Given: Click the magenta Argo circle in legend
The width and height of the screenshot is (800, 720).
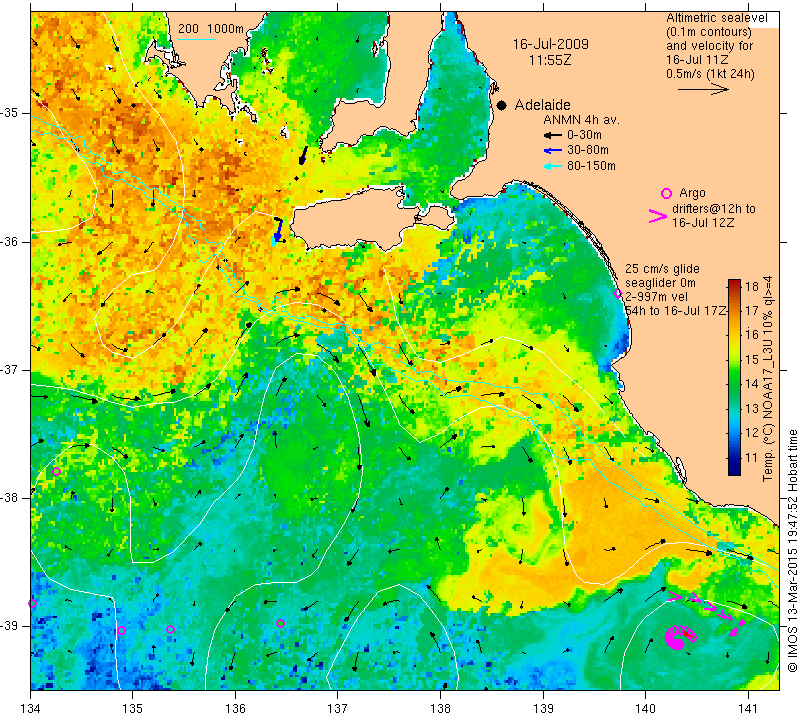Looking at the screenshot, I should [666, 193].
